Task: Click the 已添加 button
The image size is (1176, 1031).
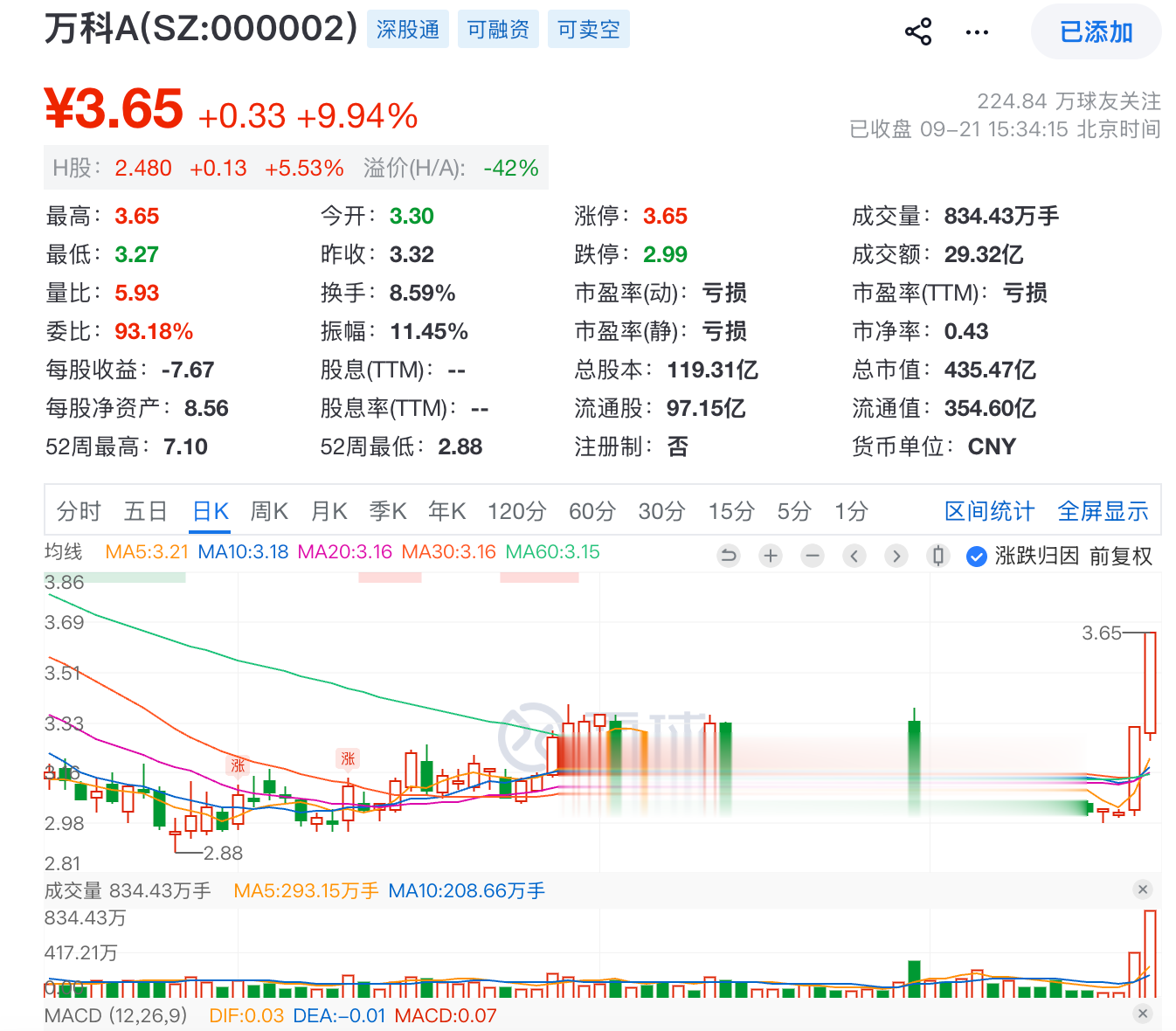Action: click(1096, 32)
